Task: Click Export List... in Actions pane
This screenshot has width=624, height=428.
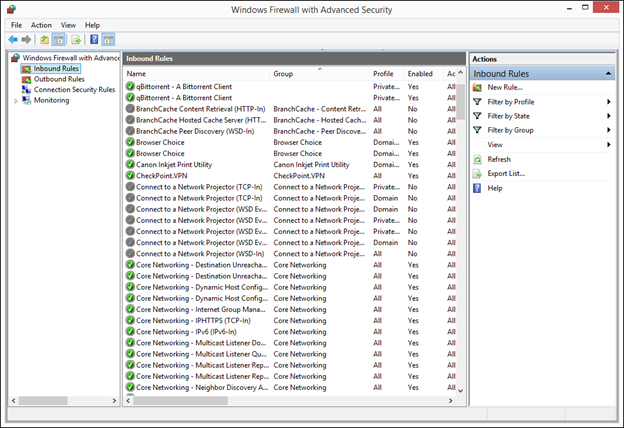Action: click(x=506, y=174)
